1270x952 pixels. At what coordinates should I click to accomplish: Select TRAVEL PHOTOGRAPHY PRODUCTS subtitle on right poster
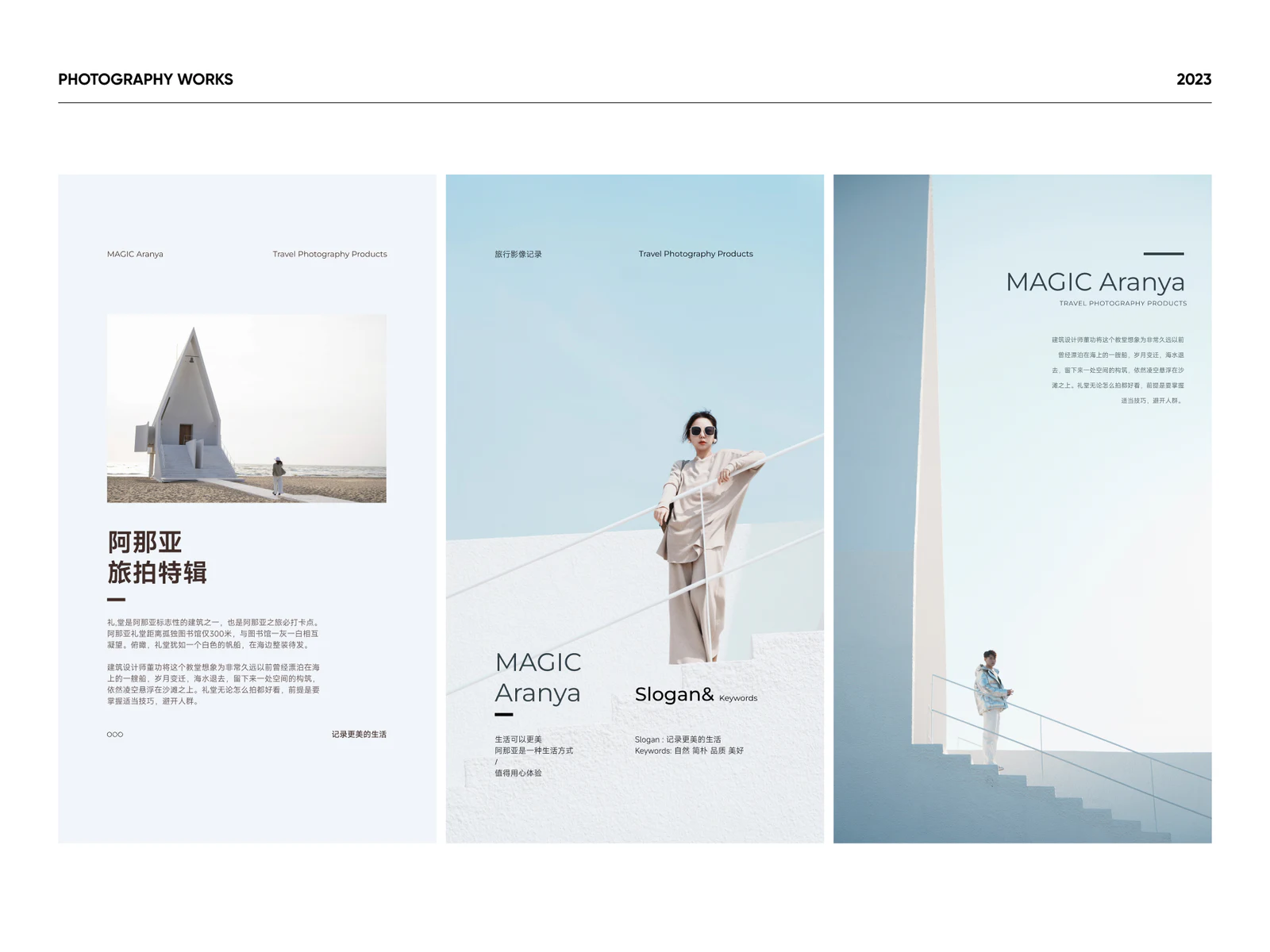click(1123, 303)
